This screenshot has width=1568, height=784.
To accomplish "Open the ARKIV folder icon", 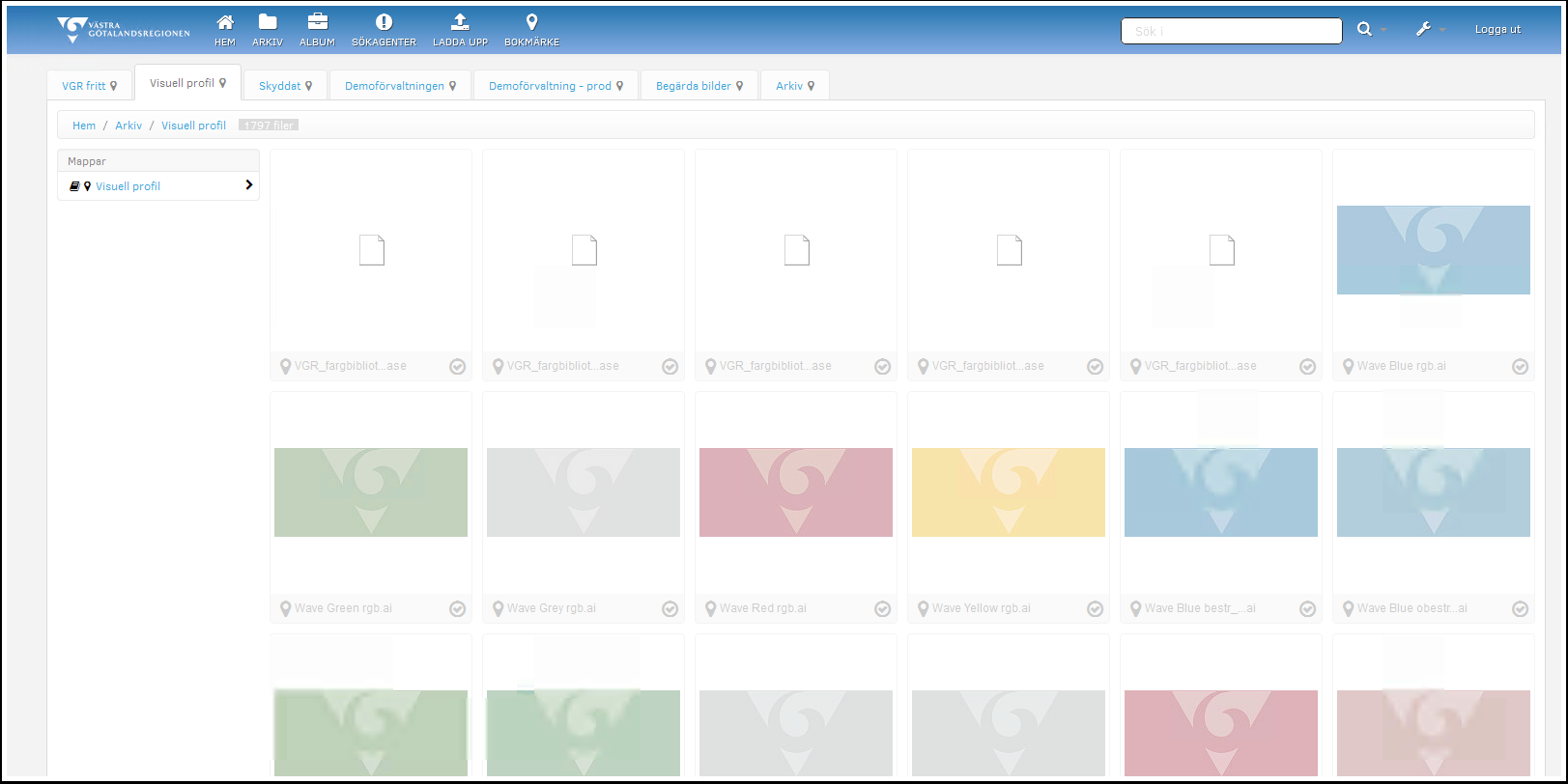I will coord(268,22).
